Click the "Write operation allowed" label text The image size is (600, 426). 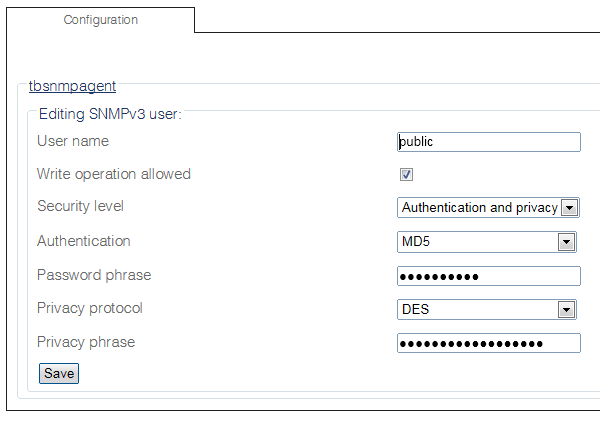click(x=114, y=174)
